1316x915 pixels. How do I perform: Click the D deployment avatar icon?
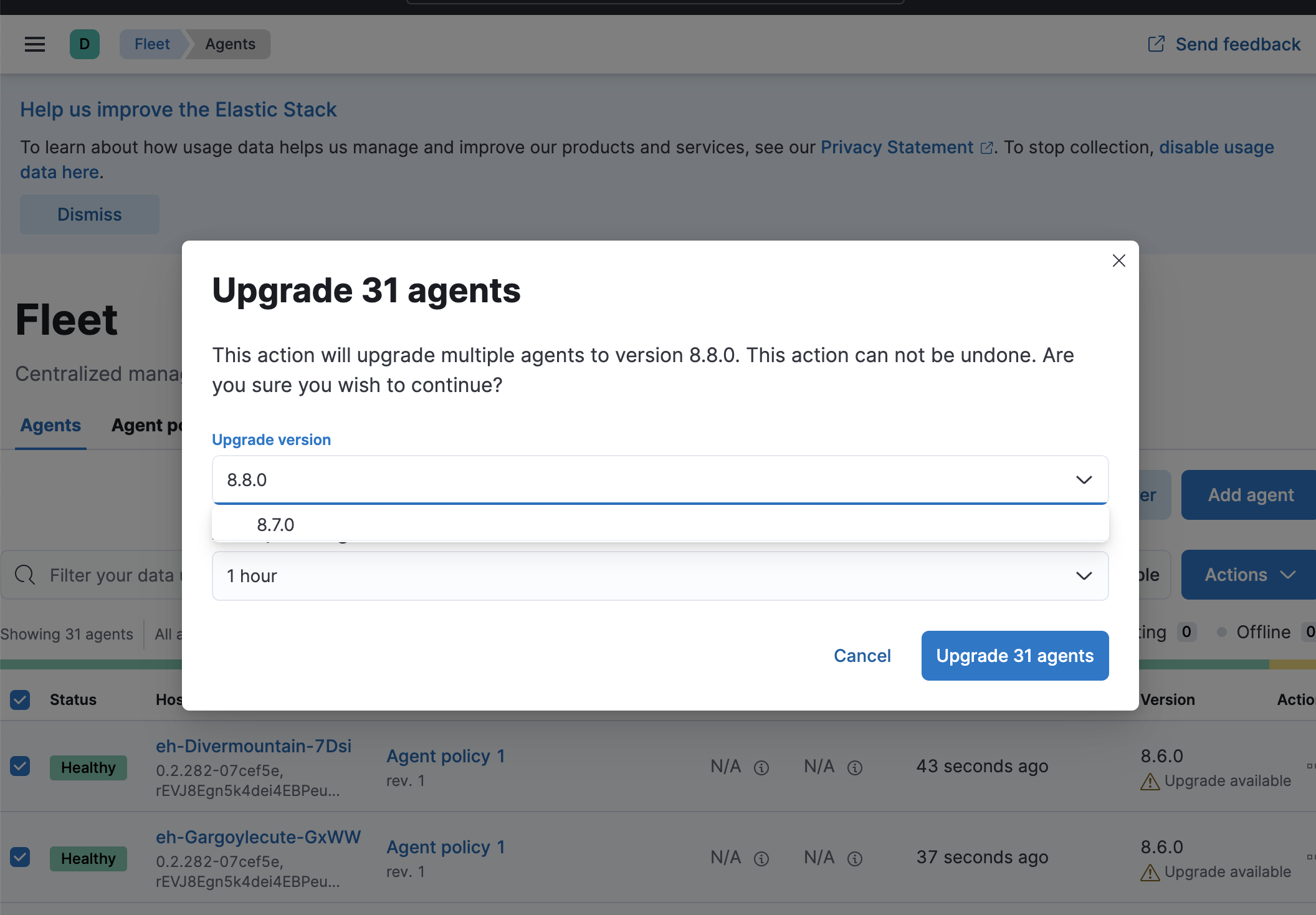coord(85,44)
